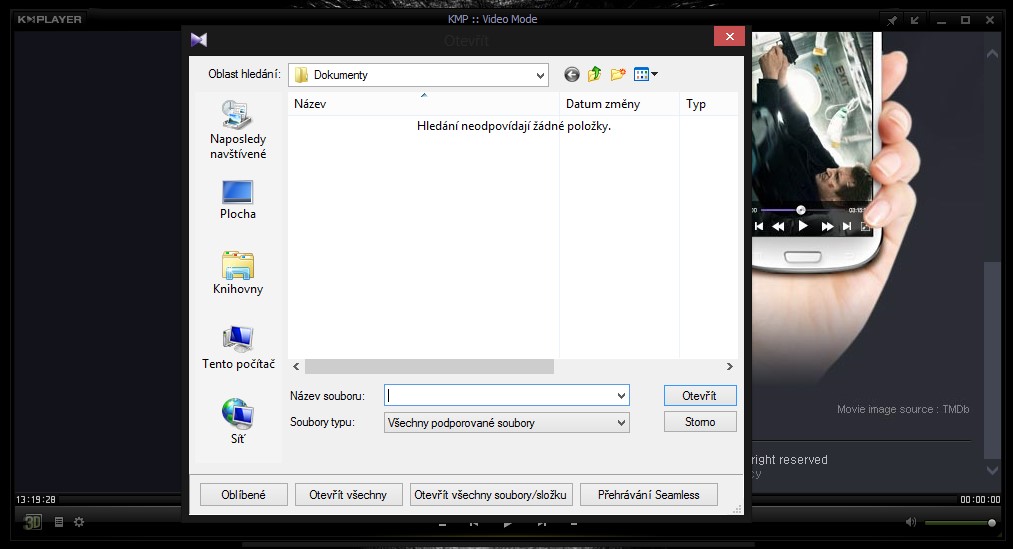This screenshot has width=1013, height=549.
Task: Click the 00:00:00 duration display
Action: tap(980, 500)
